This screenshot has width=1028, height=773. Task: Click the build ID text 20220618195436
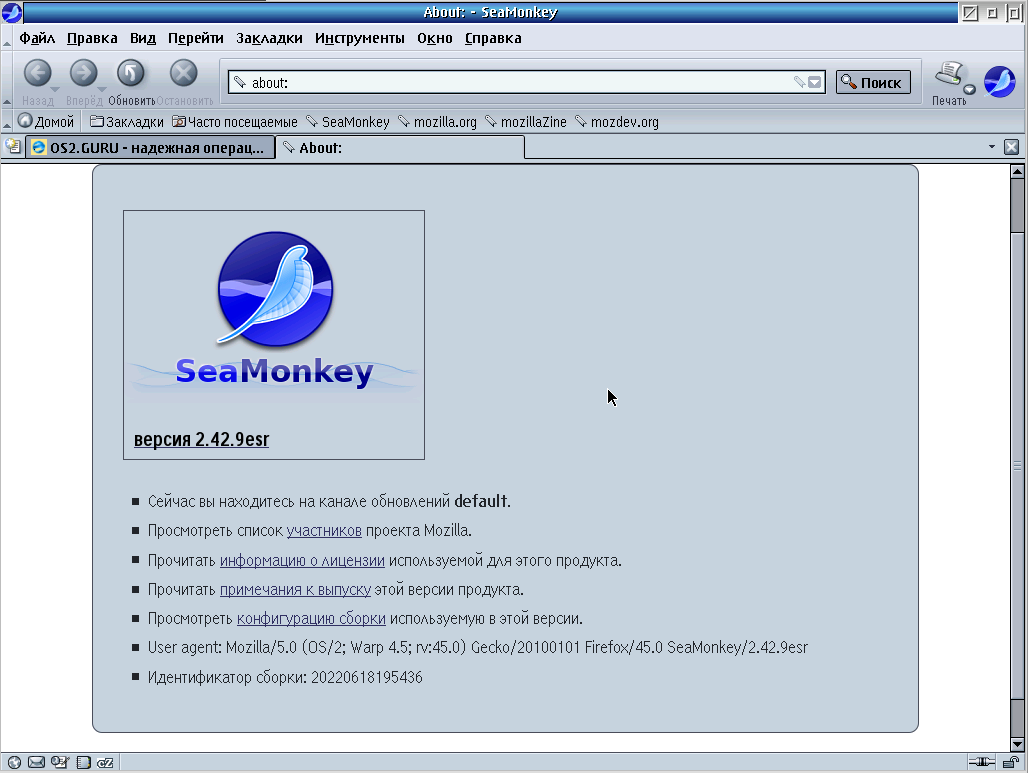pos(366,677)
